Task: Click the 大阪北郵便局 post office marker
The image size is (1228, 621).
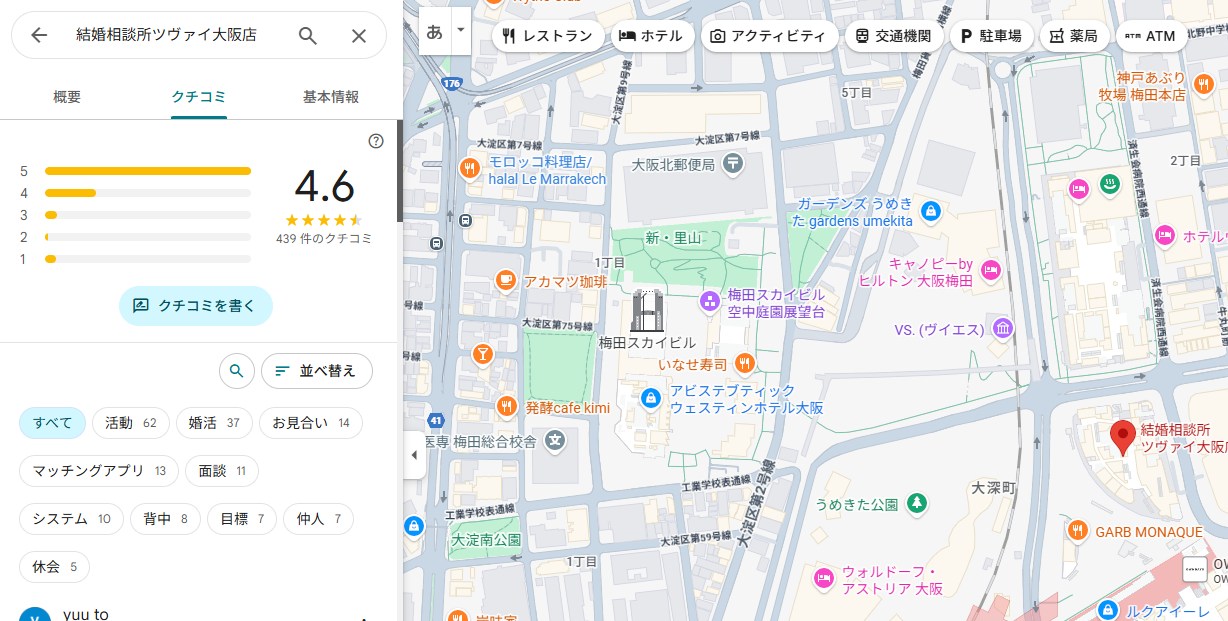Action: [733, 162]
